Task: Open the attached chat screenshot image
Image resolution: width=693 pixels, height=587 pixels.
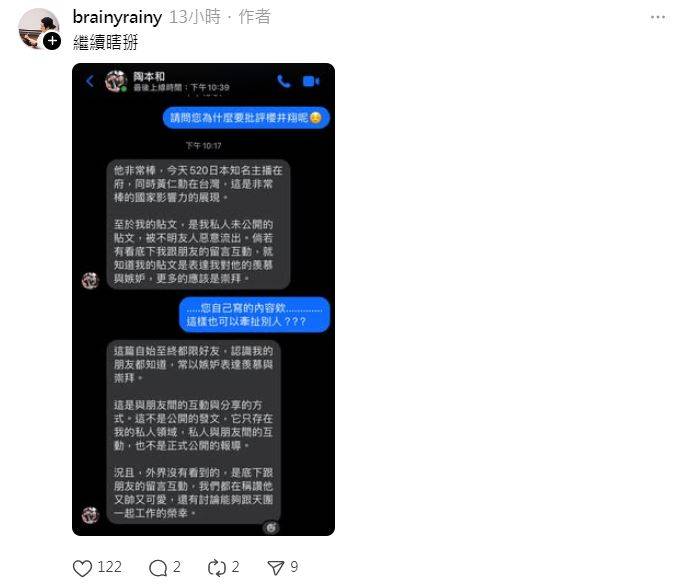Action: click(x=203, y=299)
